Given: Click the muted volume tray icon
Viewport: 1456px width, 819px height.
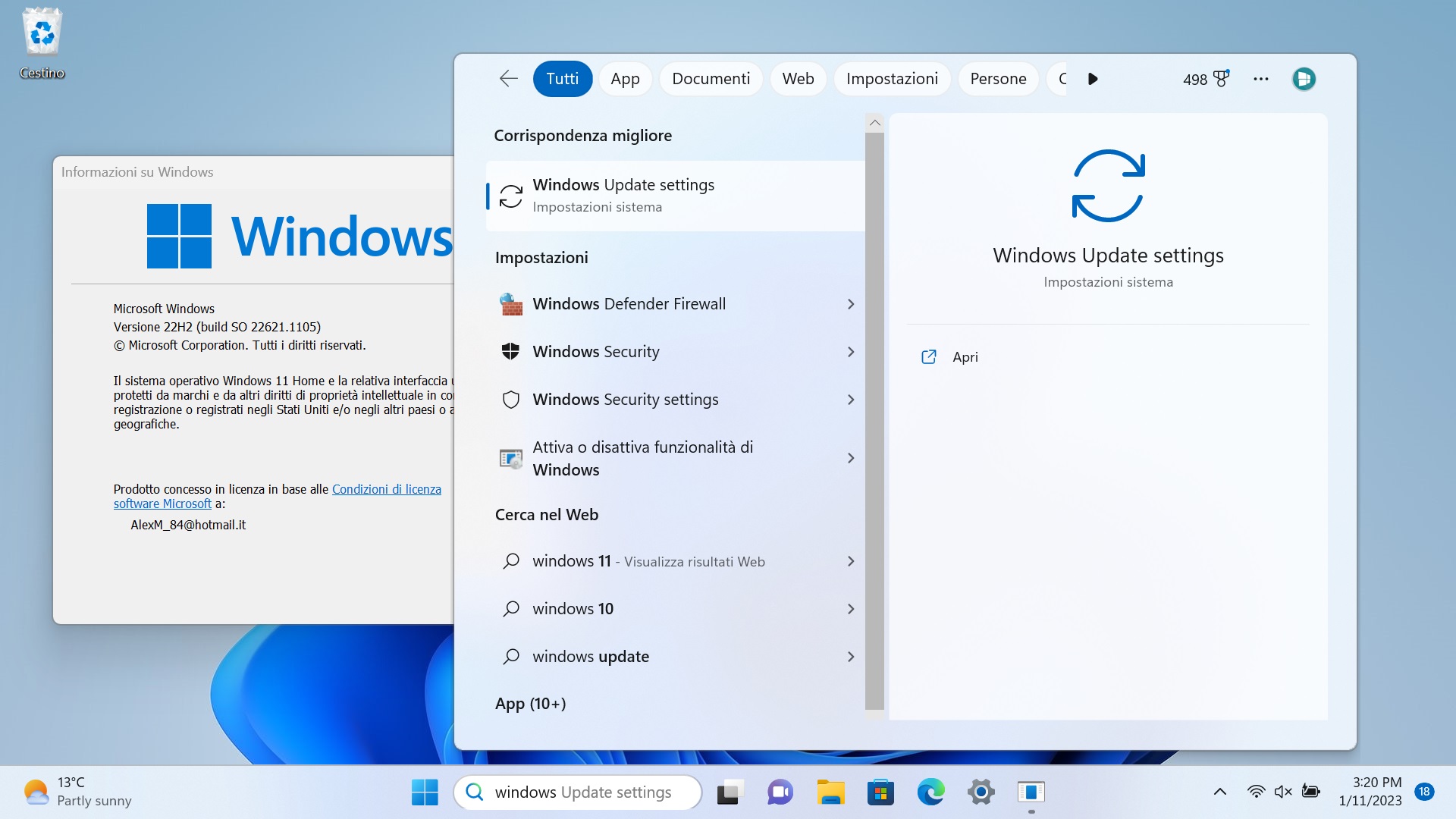Looking at the screenshot, I should coord(1283,792).
